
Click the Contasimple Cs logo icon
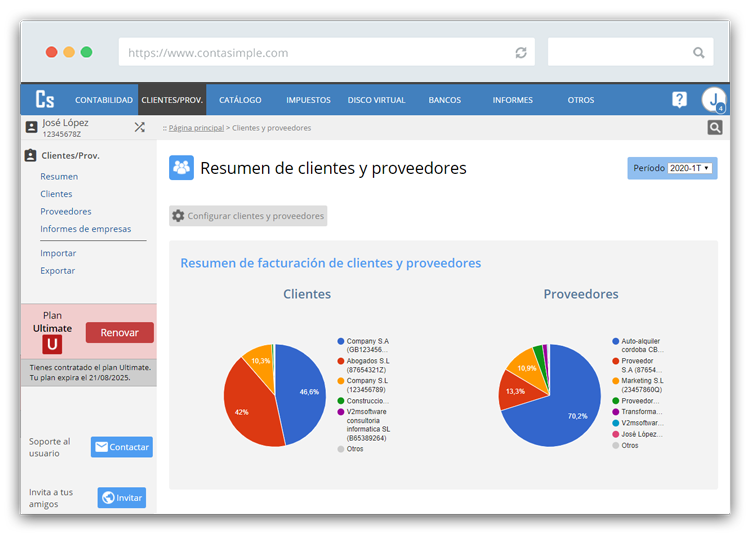45,100
